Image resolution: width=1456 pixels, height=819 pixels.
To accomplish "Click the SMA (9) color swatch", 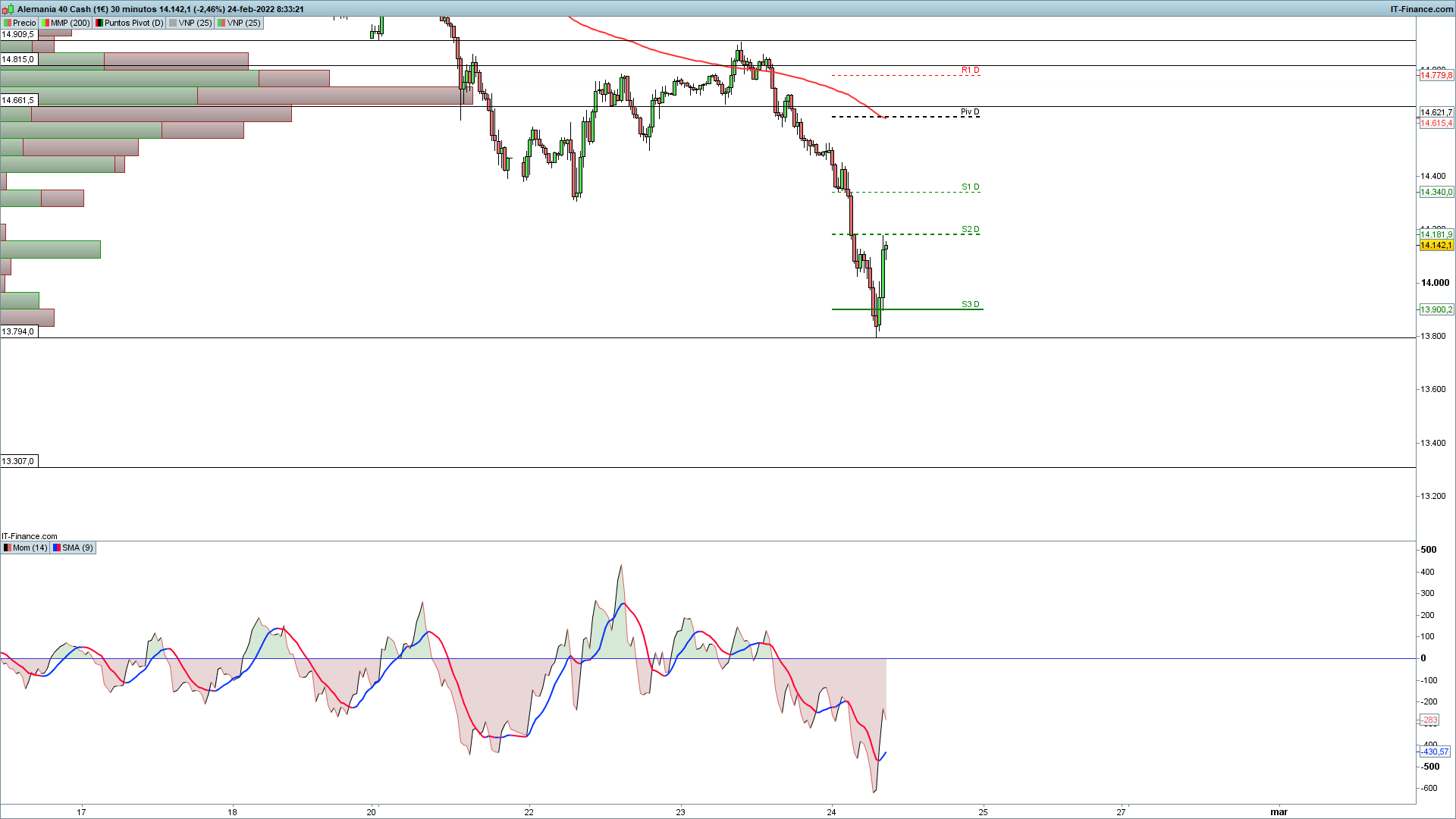I will pyautogui.click(x=57, y=548).
